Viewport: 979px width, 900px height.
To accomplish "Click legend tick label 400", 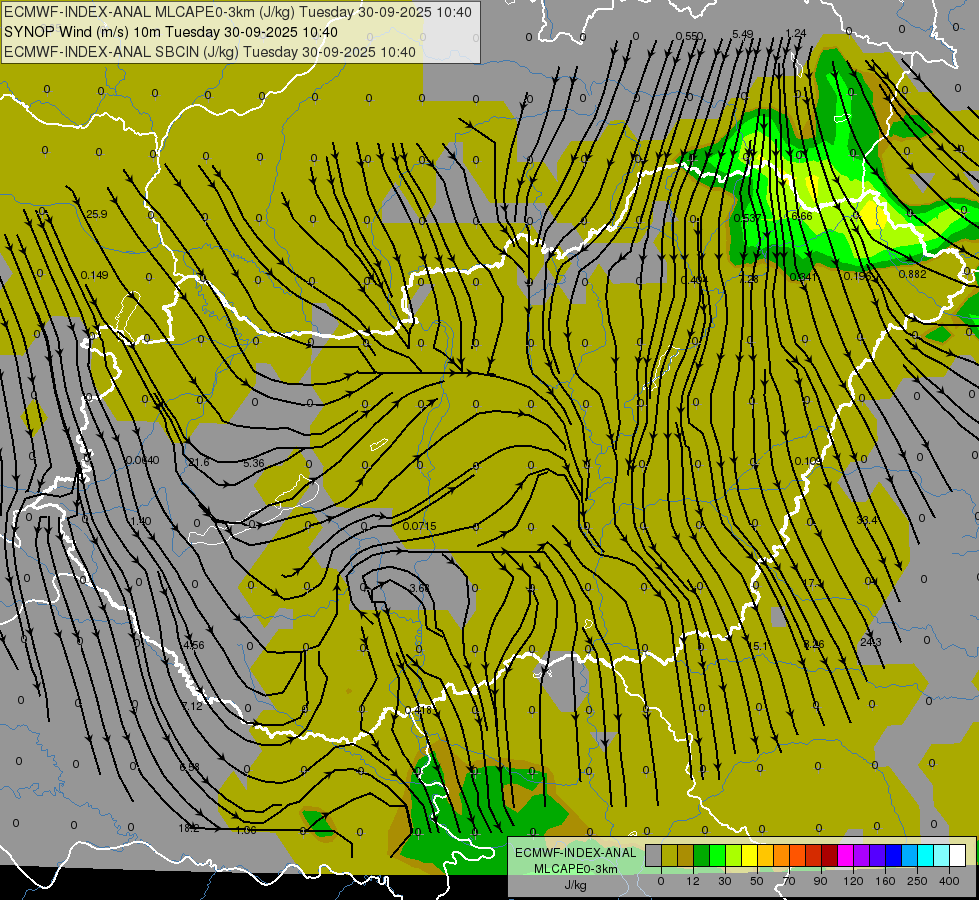I will pyautogui.click(x=949, y=881).
